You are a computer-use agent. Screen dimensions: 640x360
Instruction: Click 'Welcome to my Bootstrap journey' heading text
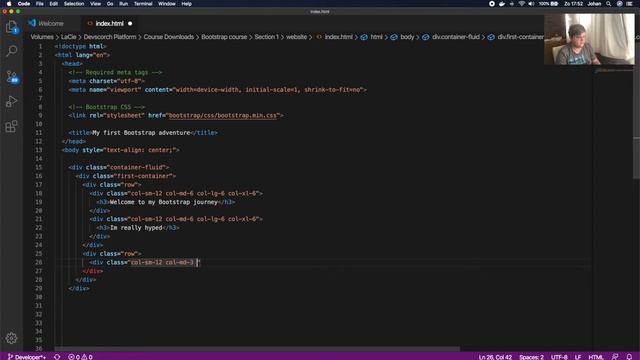164,202
